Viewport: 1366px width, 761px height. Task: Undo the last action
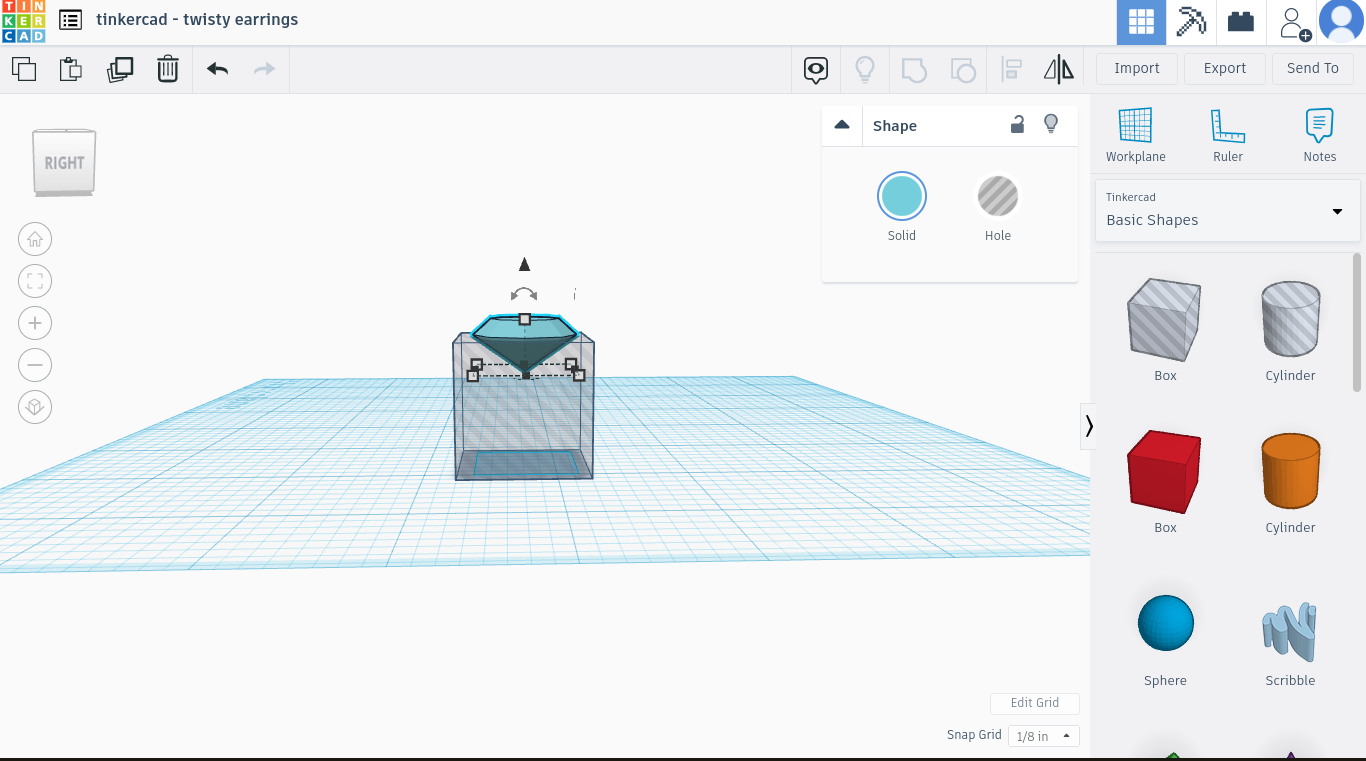tap(216, 69)
